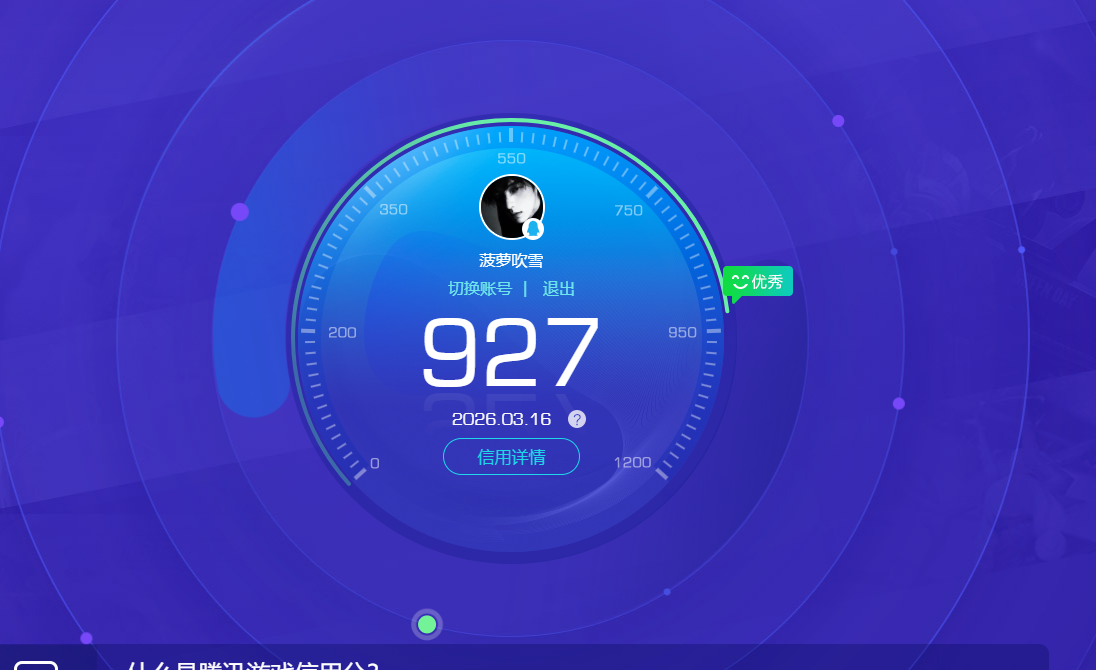
Task: Click the credit score number 927
Action: tap(510, 352)
